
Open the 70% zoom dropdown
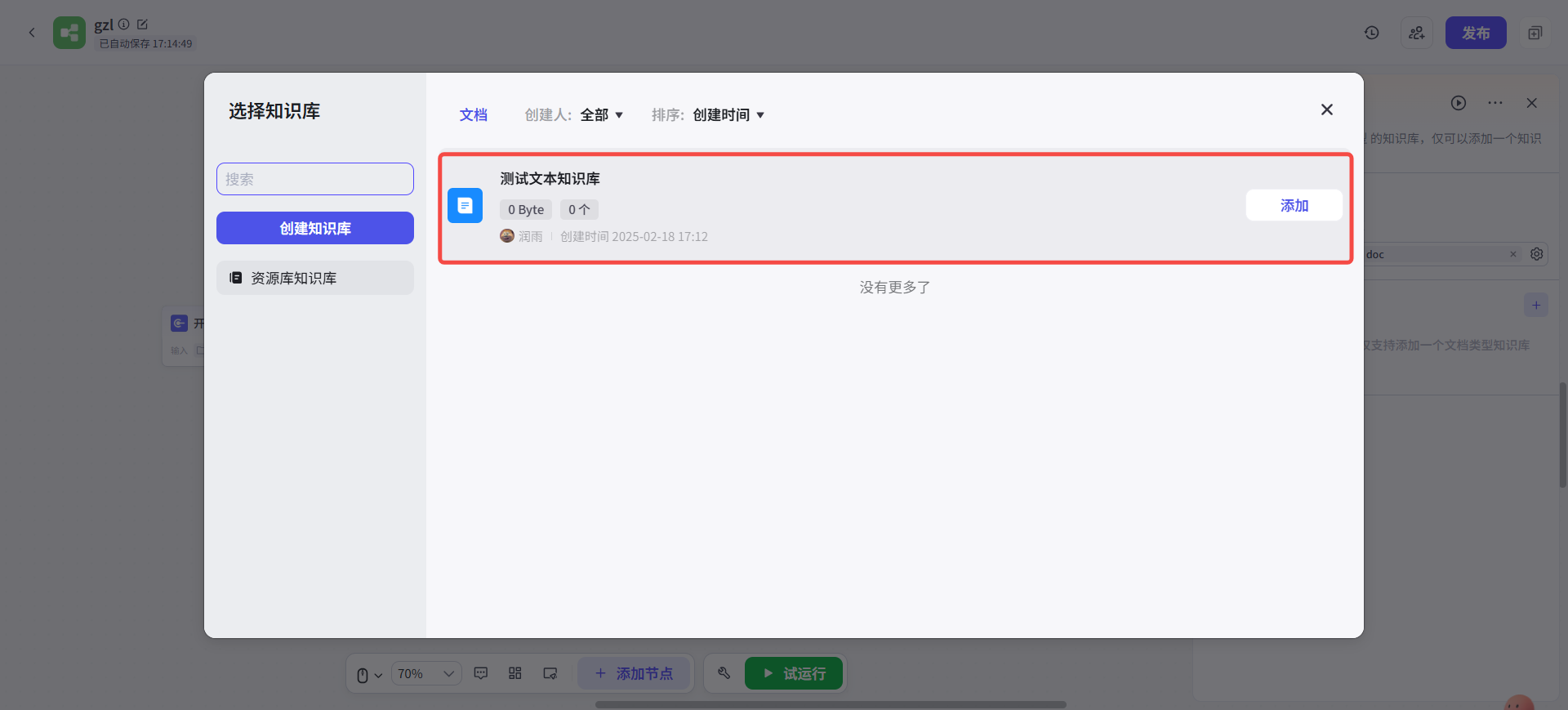(426, 674)
